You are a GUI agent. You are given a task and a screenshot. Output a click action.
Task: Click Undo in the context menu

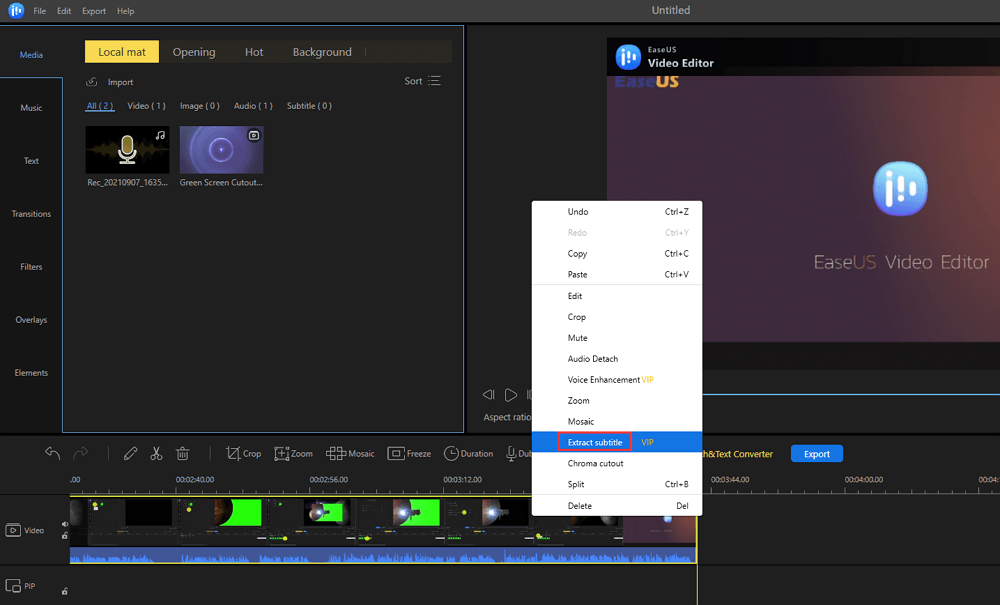tap(617, 212)
